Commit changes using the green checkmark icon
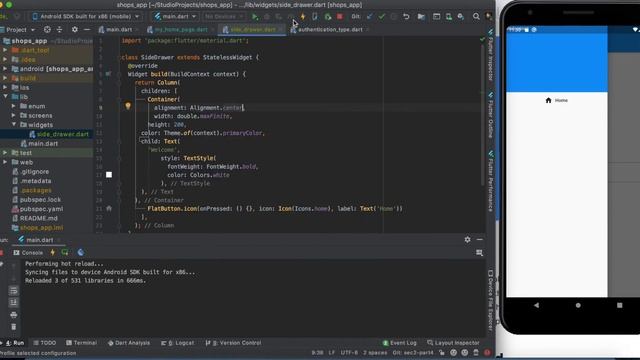The image size is (640, 360). pyautogui.click(x=382, y=17)
